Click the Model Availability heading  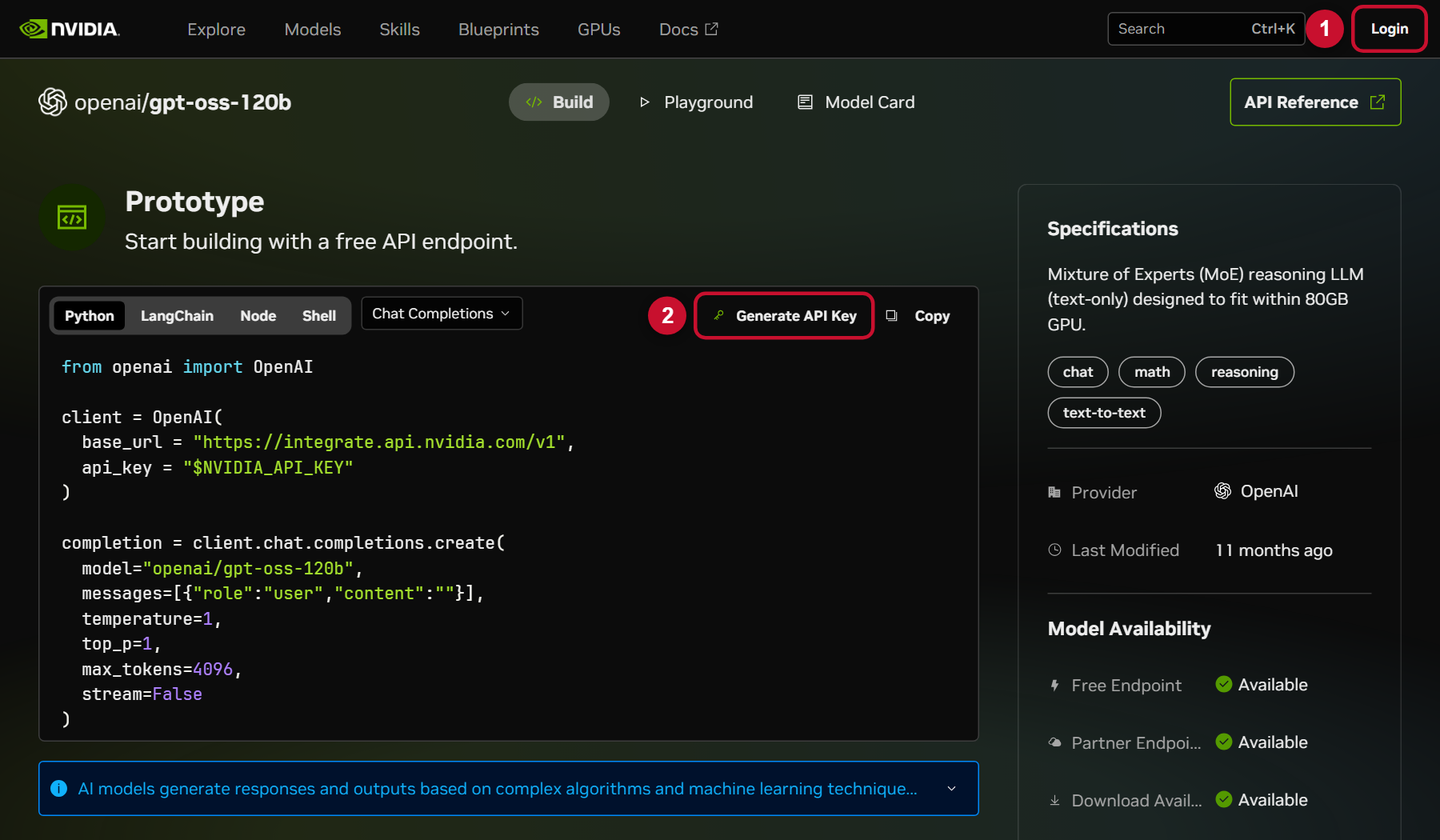click(x=1129, y=629)
